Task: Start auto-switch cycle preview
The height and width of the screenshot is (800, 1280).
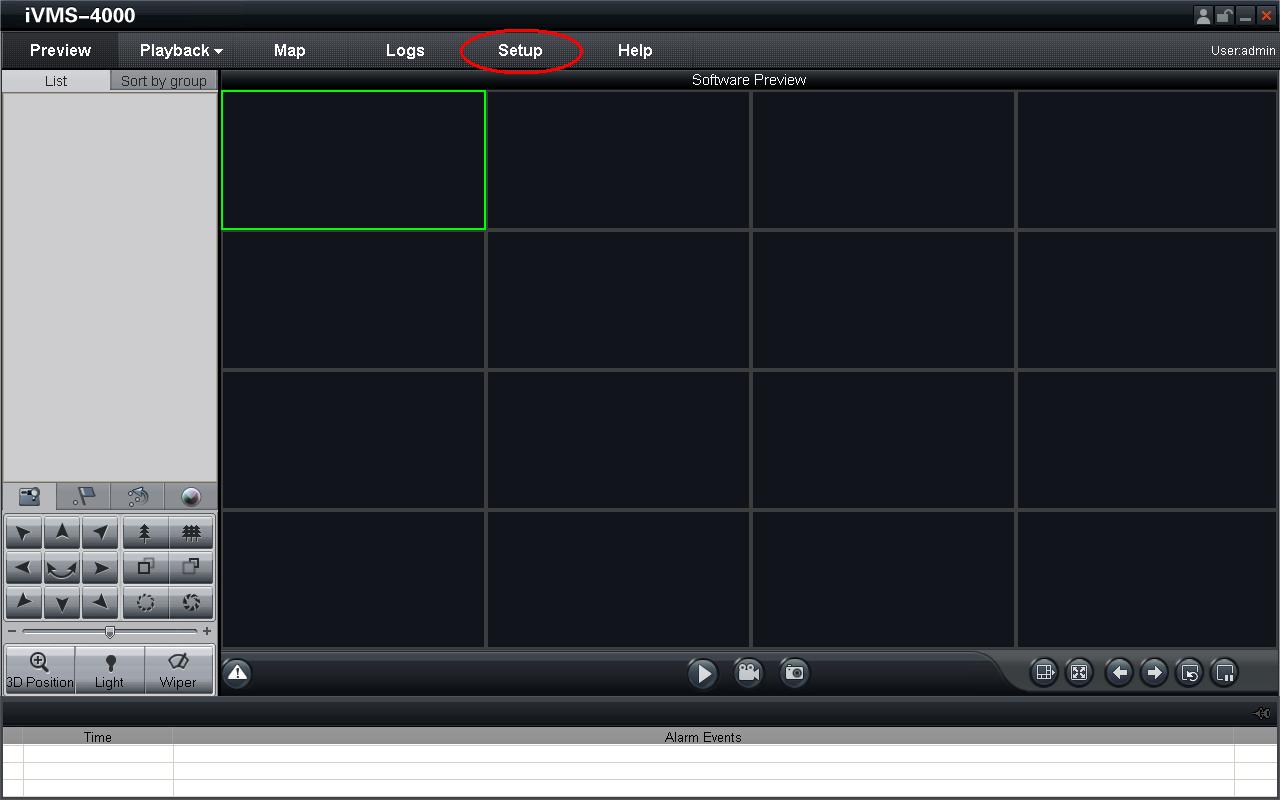Action: coord(1189,673)
